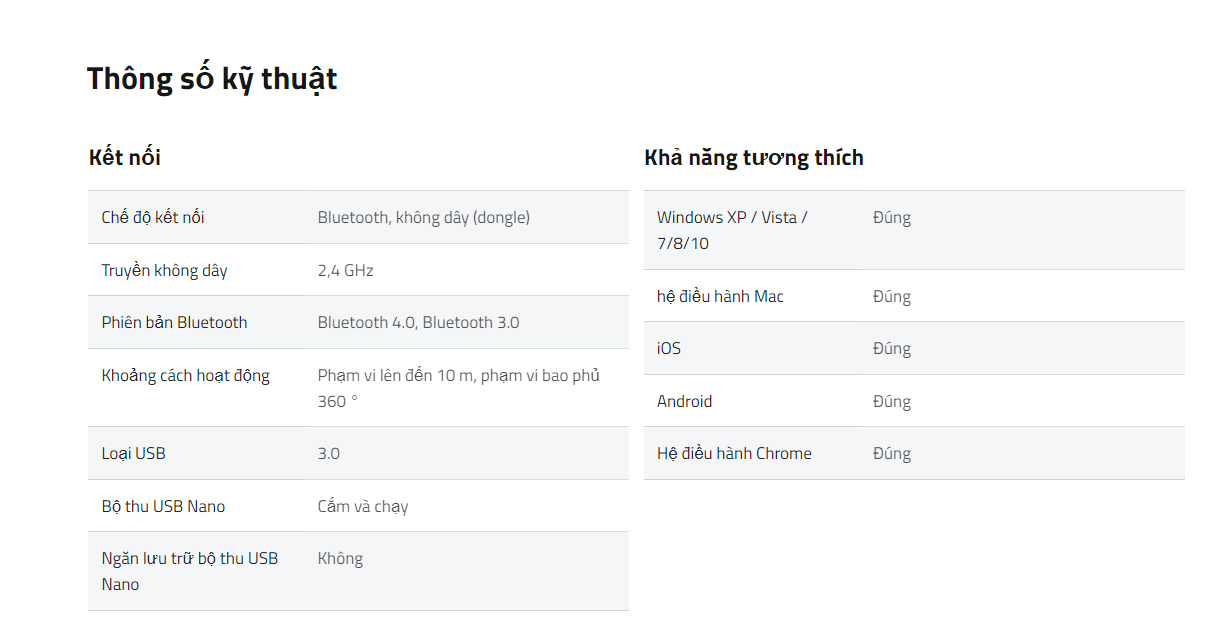The height and width of the screenshot is (644, 1230).
Task: Click the 'Thông số kỹ thuật' heading
Action: (x=212, y=79)
